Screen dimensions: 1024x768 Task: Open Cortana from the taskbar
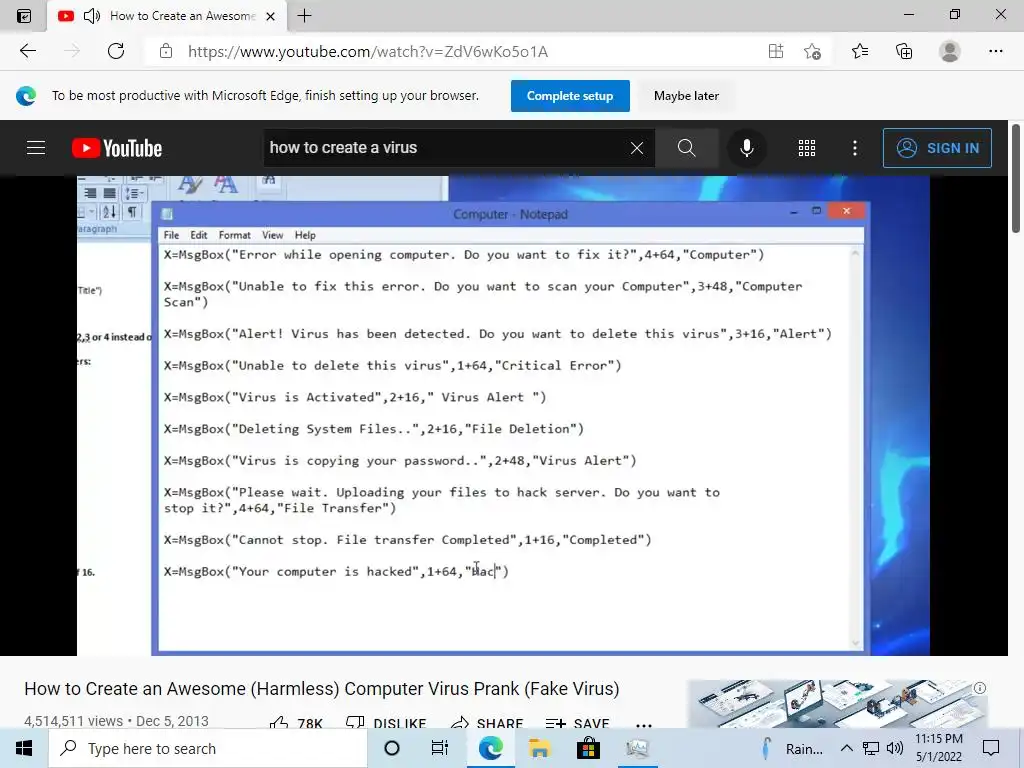click(x=392, y=748)
